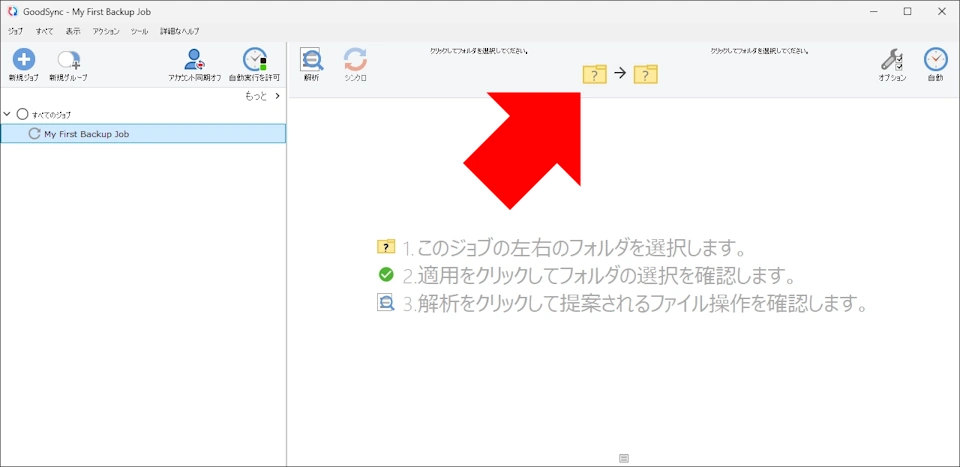The height and width of the screenshot is (467, 960).
Task: Open the すべて menu
Action: (44, 31)
